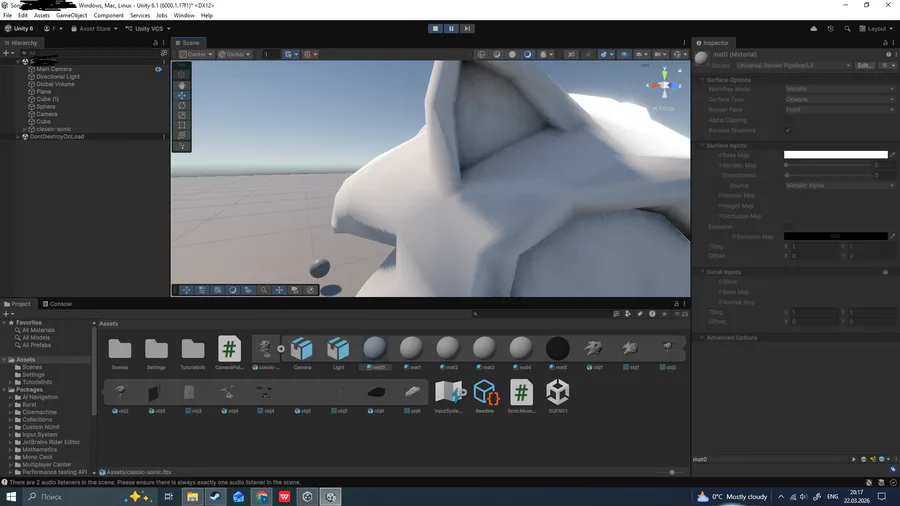Click the Base Map white color swatch
This screenshot has width=900, height=506.
(x=835, y=155)
